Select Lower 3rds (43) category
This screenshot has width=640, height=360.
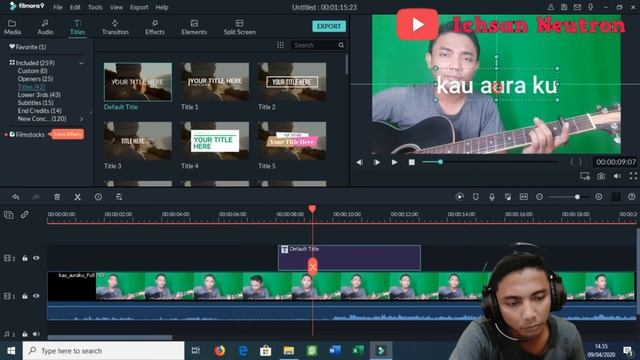(x=39, y=95)
